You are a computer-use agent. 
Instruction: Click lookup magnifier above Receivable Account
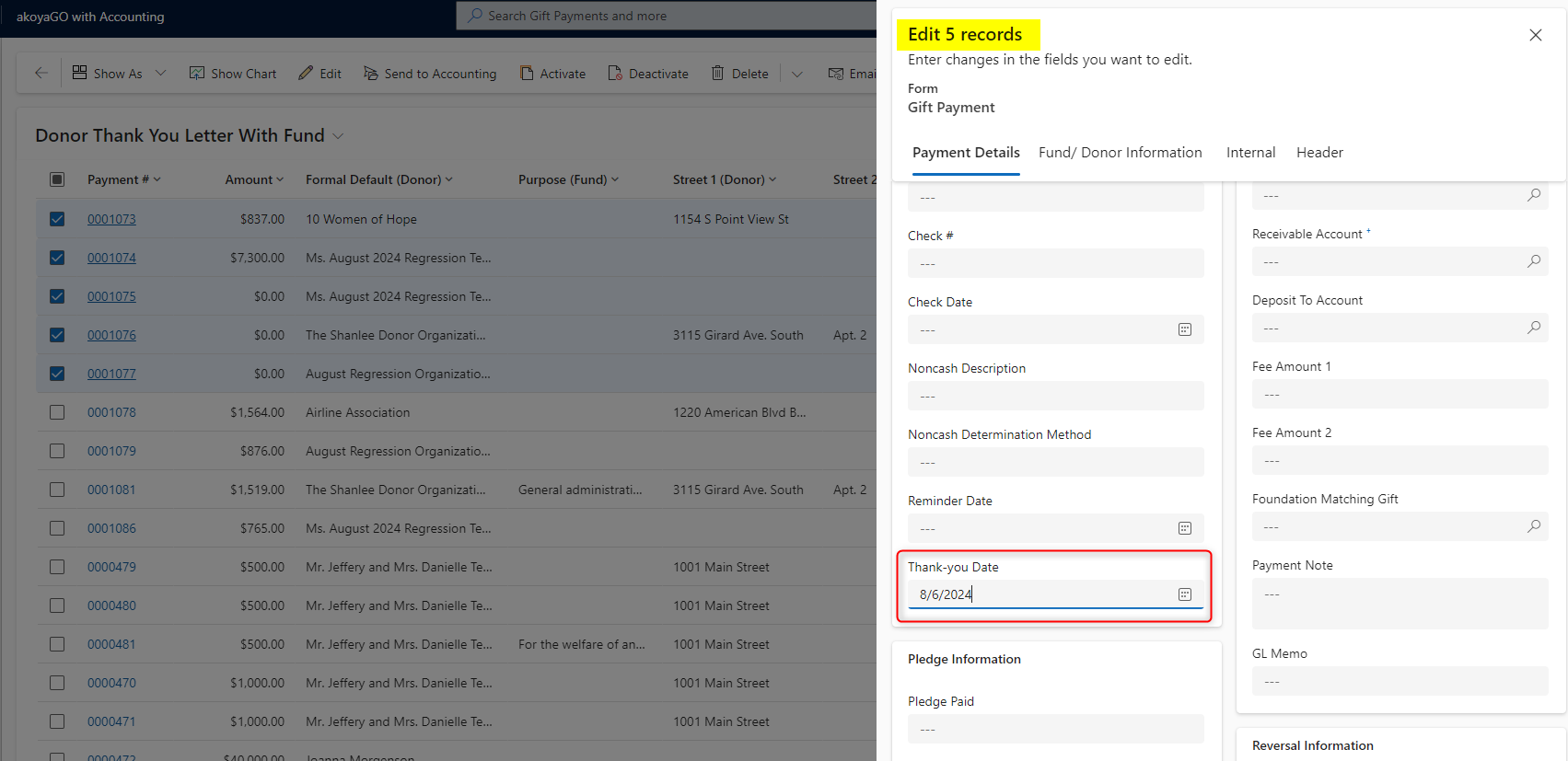pos(1534,195)
